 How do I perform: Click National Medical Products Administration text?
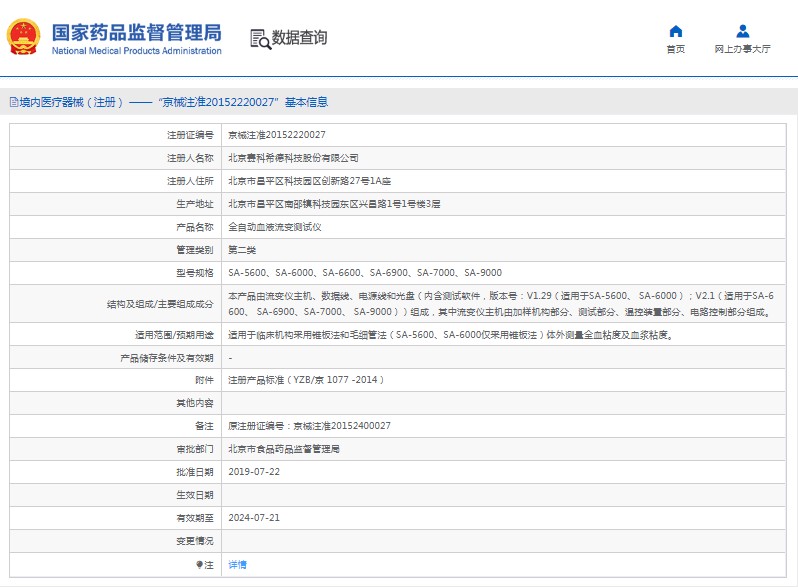click(x=136, y=51)
